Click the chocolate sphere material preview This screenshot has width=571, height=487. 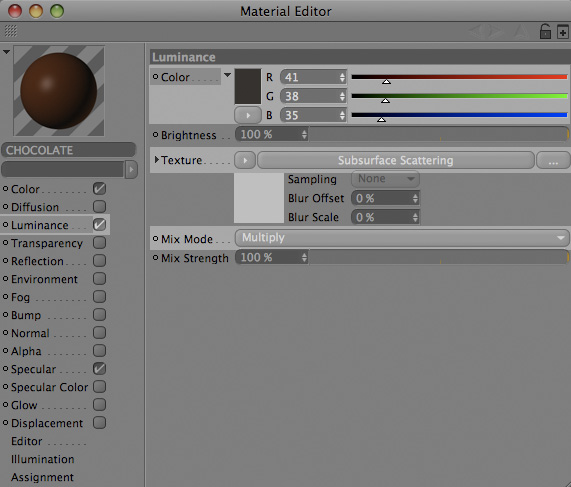click(x=59, y=91)
